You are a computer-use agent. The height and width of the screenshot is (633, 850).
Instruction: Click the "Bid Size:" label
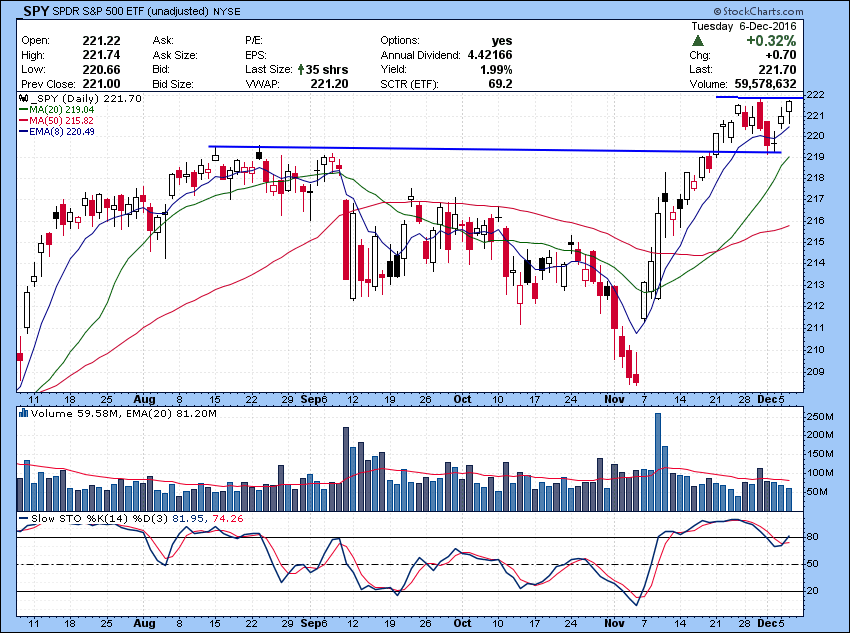point(173,84)
